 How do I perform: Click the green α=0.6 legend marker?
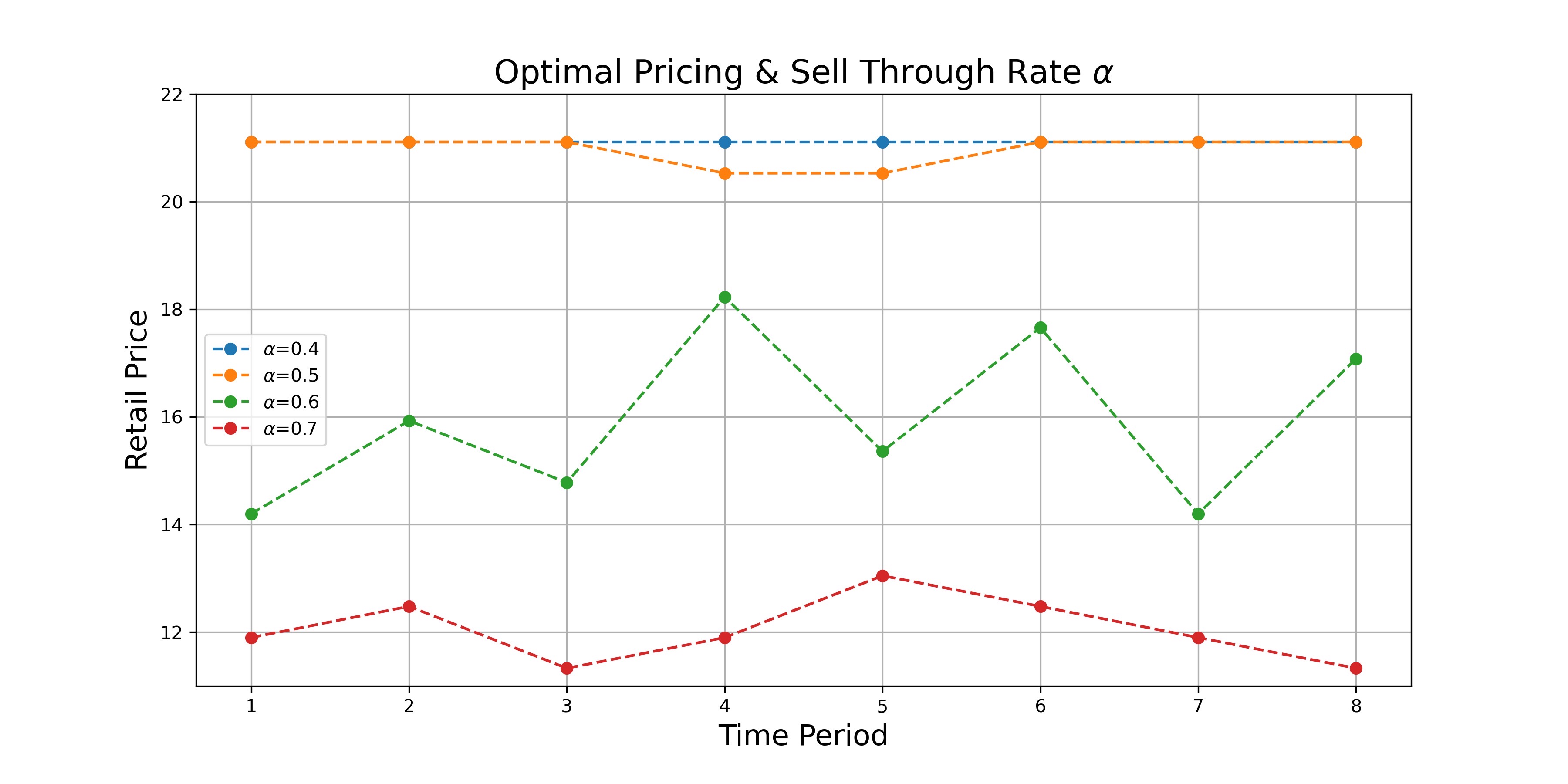231,402
